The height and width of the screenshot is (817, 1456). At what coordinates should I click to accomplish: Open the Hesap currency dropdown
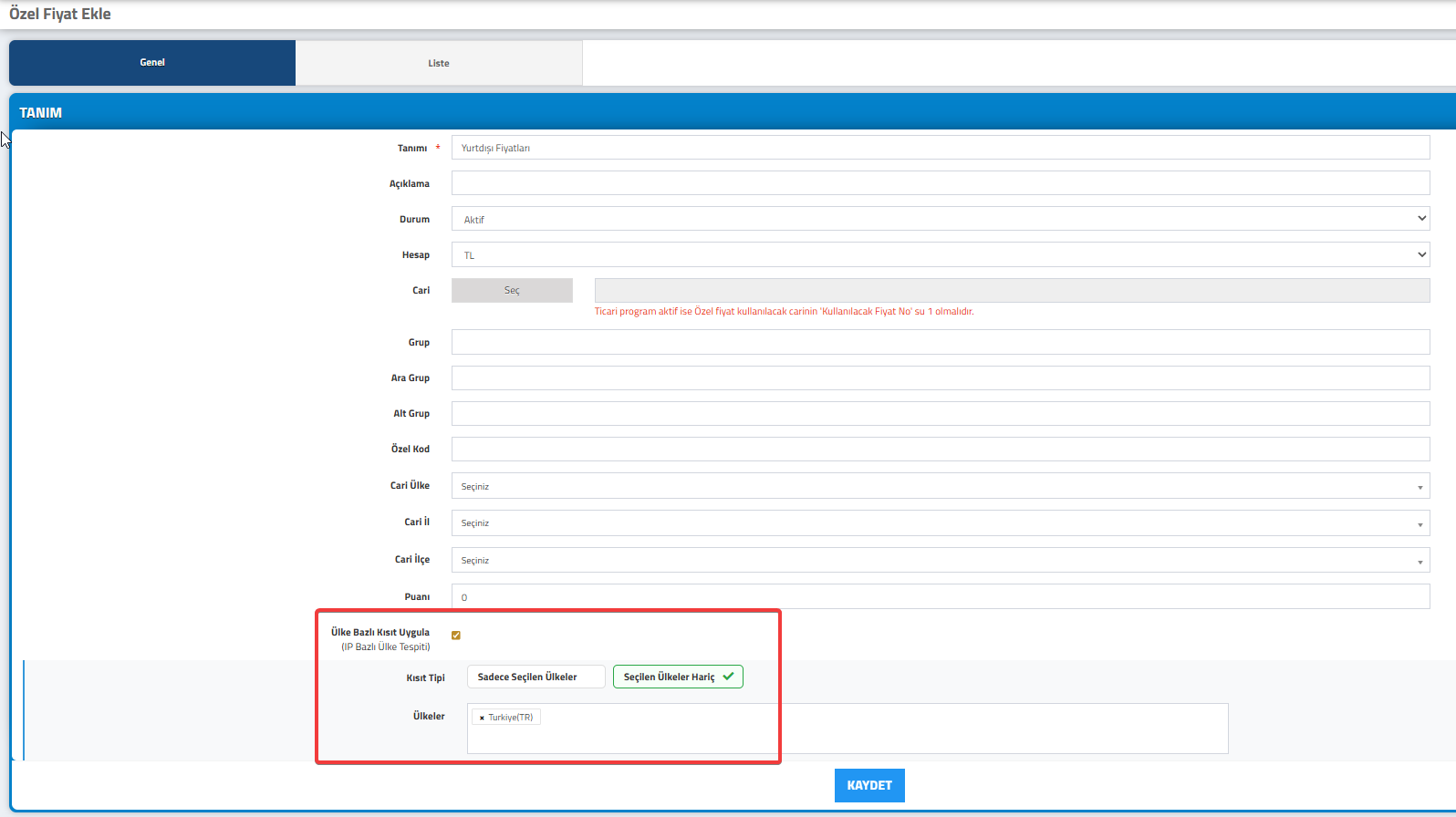[940, 255]
